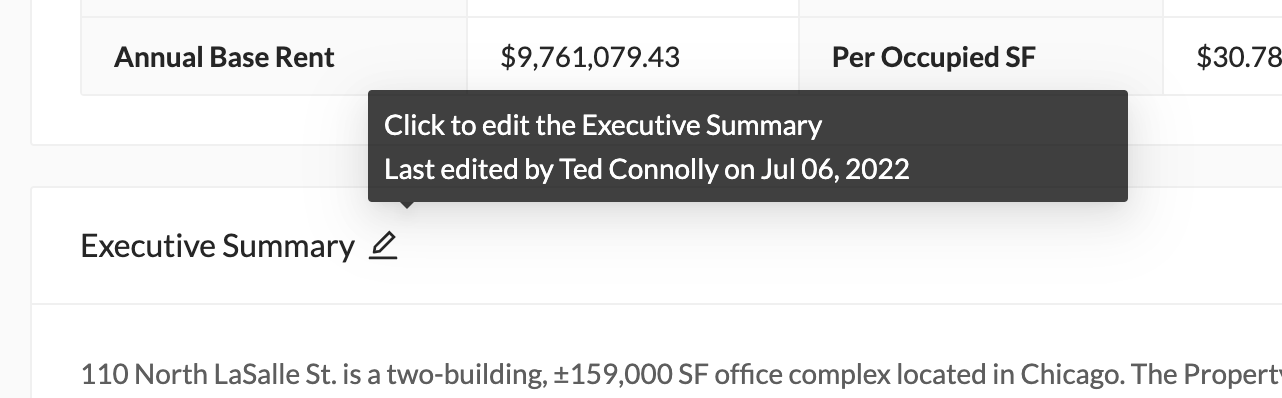
Task: Click the "Last edited by" tooltip line
Action: (647, 169)
